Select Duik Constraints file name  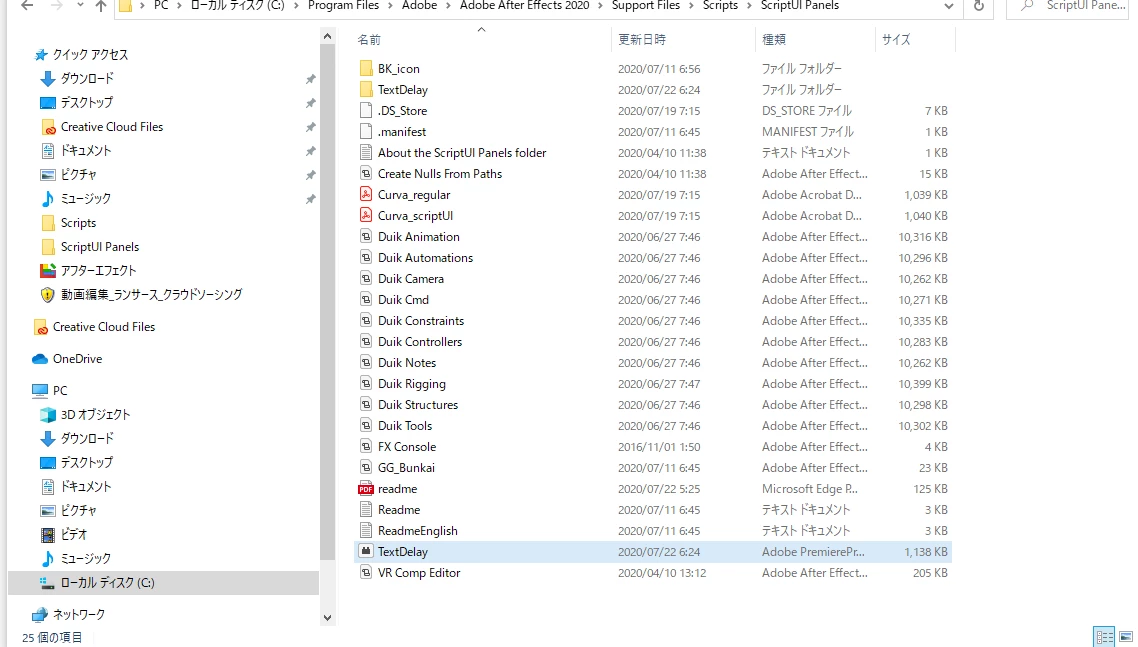point(421,321)
